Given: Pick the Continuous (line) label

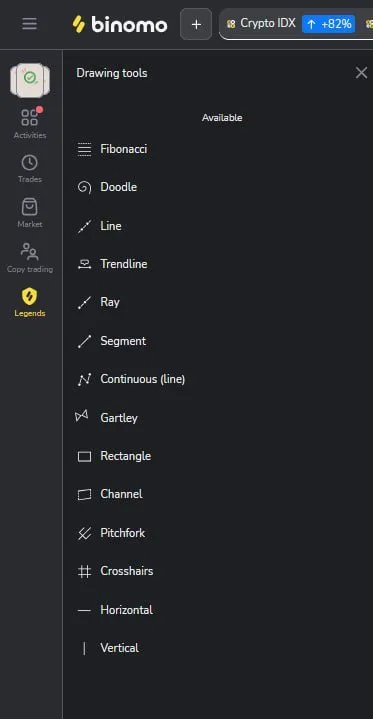Looking at the screenshot, I should click(143, 379).
